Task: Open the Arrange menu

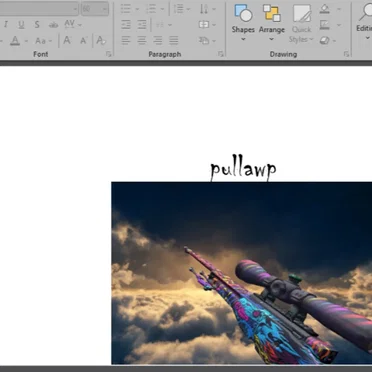Action: point(272,22)
